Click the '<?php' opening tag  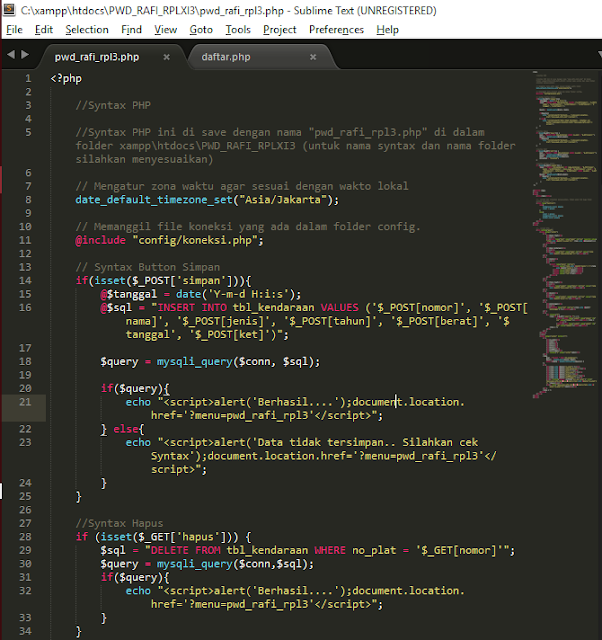click(66, 78)
